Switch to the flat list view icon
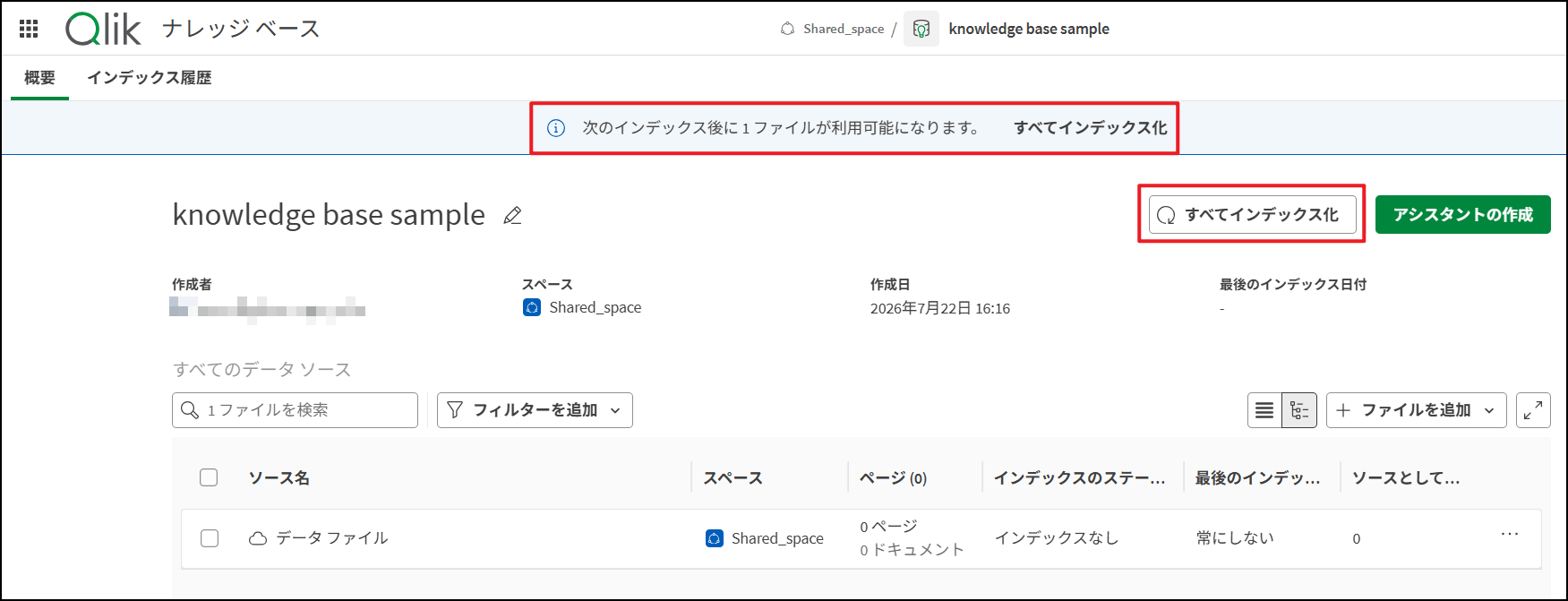The height and width of the screenshot is (601, 1568). 1264,410
